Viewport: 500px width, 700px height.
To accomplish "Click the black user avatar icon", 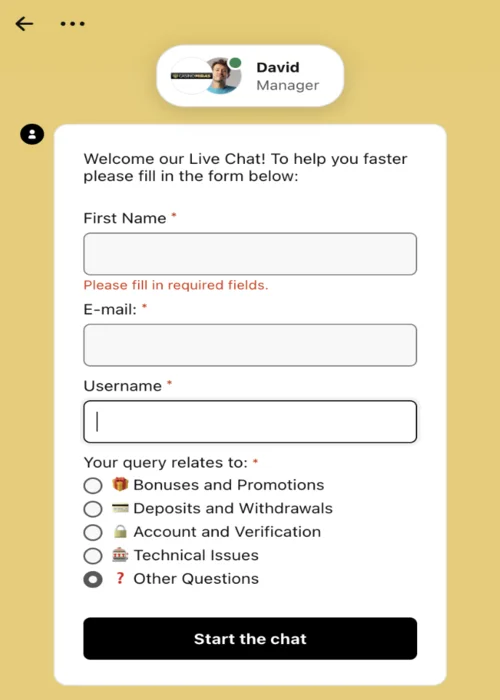I will [x=32, y=134].
